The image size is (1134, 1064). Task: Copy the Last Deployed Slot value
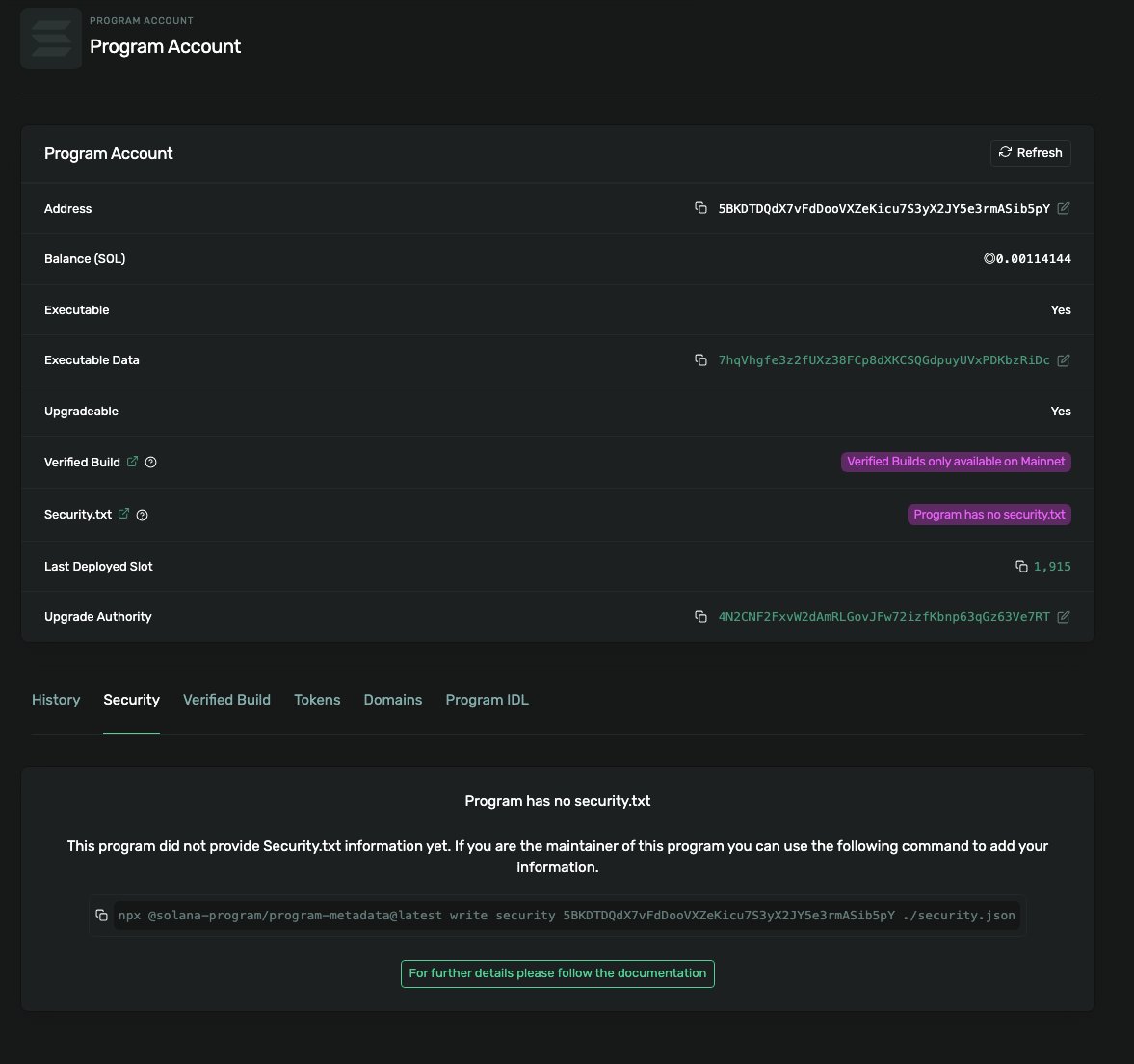1021,567
